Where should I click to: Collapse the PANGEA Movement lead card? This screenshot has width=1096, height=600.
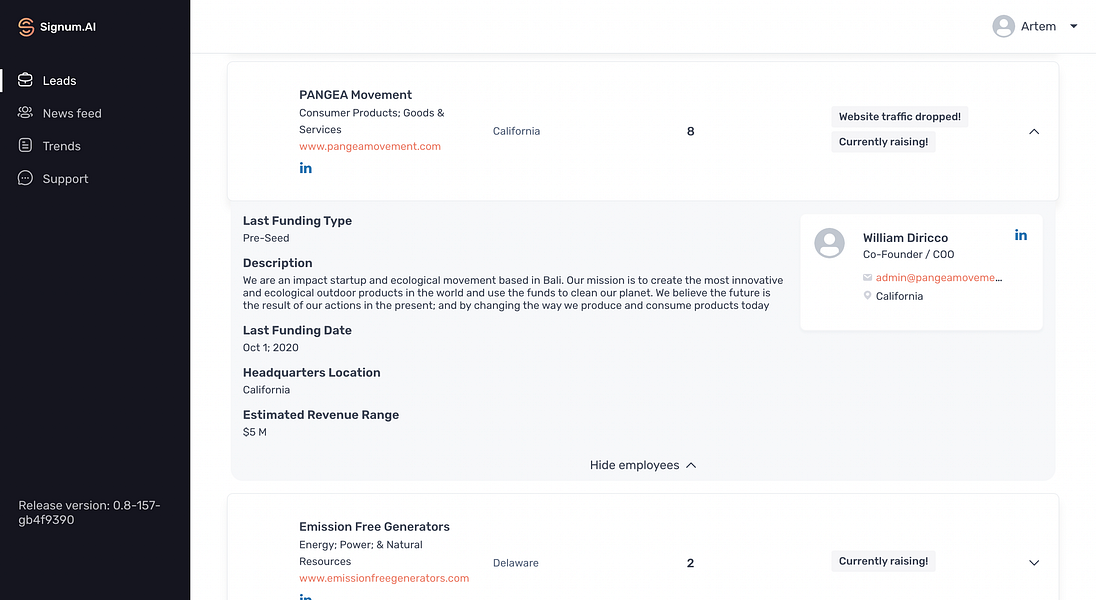[x=1034, y=131]
